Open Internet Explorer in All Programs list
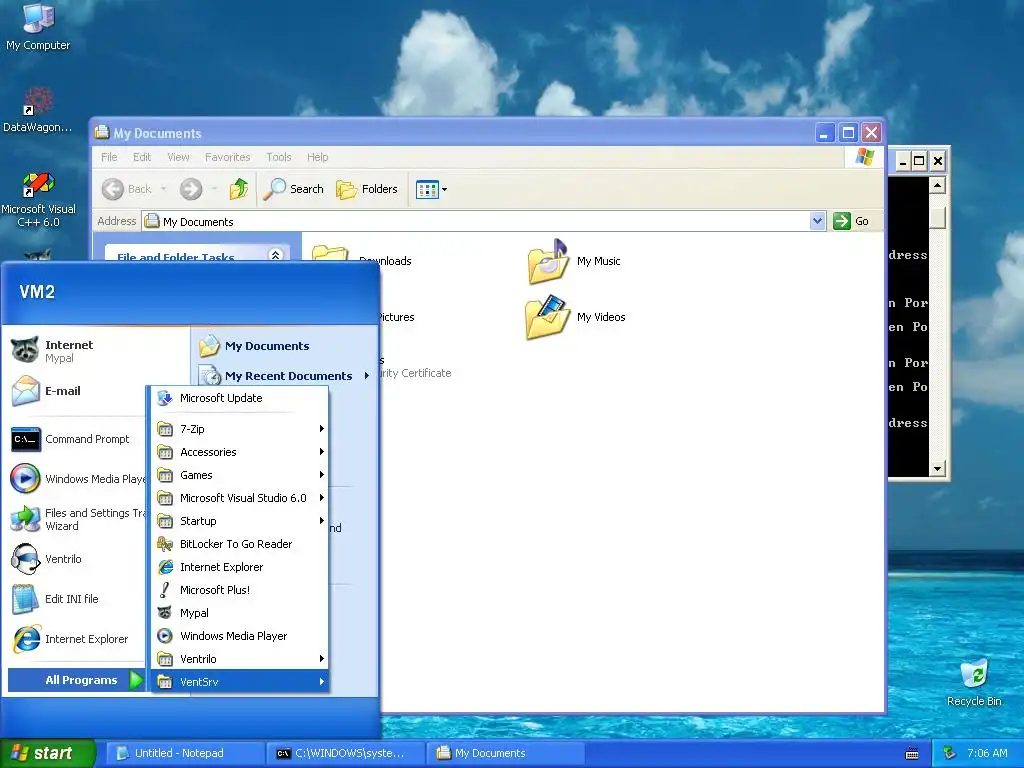 240,567
